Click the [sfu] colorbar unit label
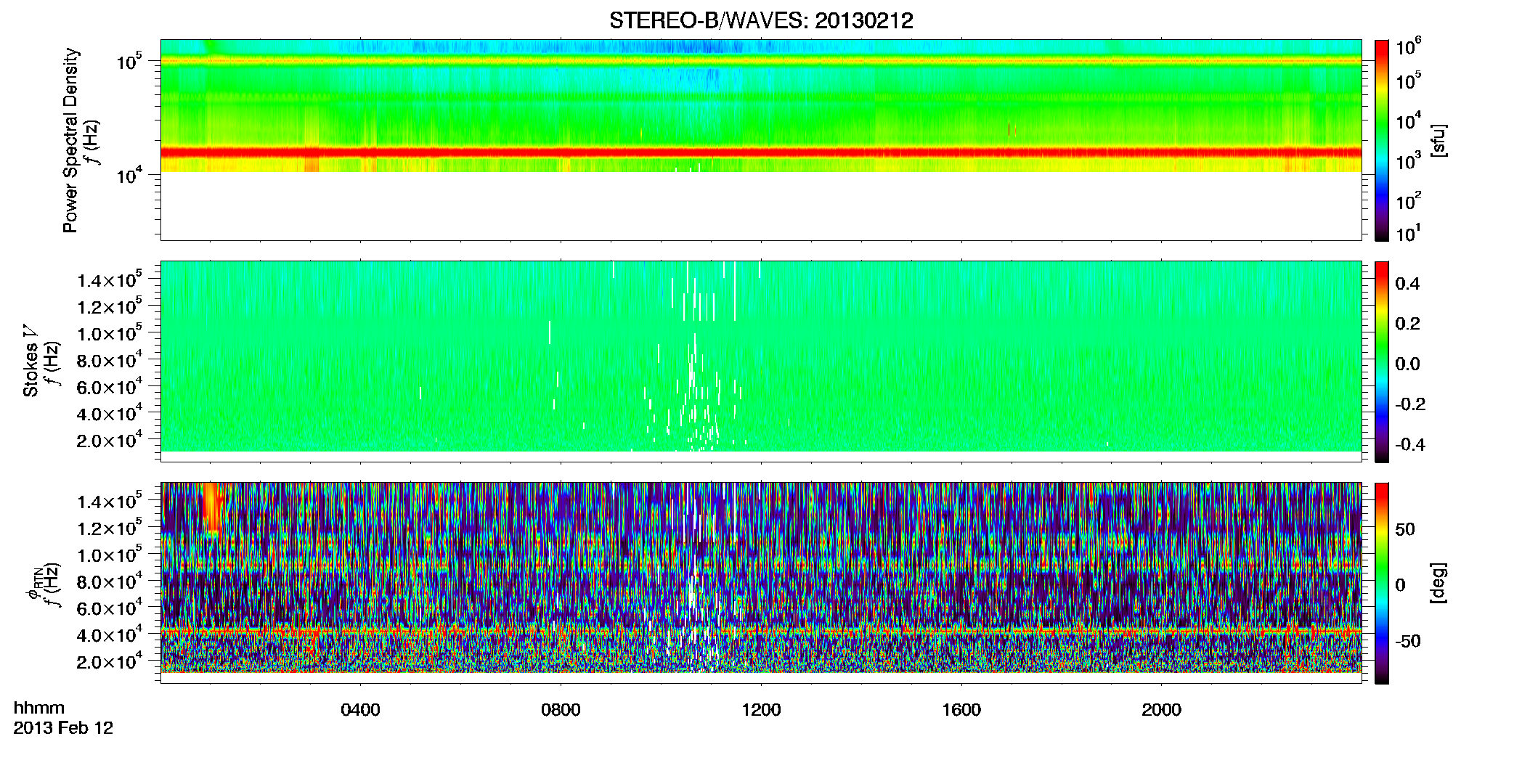 click(x=1439, y=140)
